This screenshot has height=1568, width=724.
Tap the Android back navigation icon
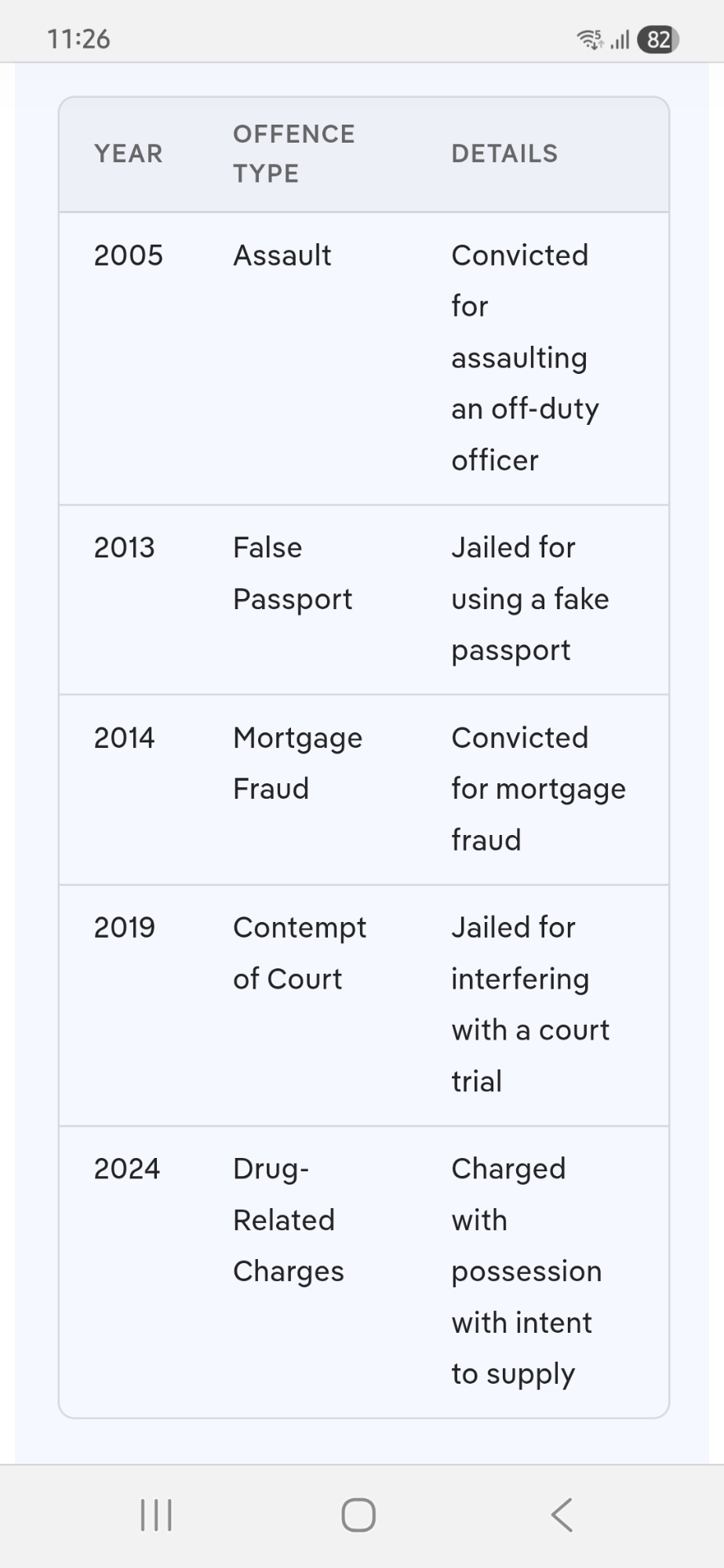click(x=562, y=1515)
